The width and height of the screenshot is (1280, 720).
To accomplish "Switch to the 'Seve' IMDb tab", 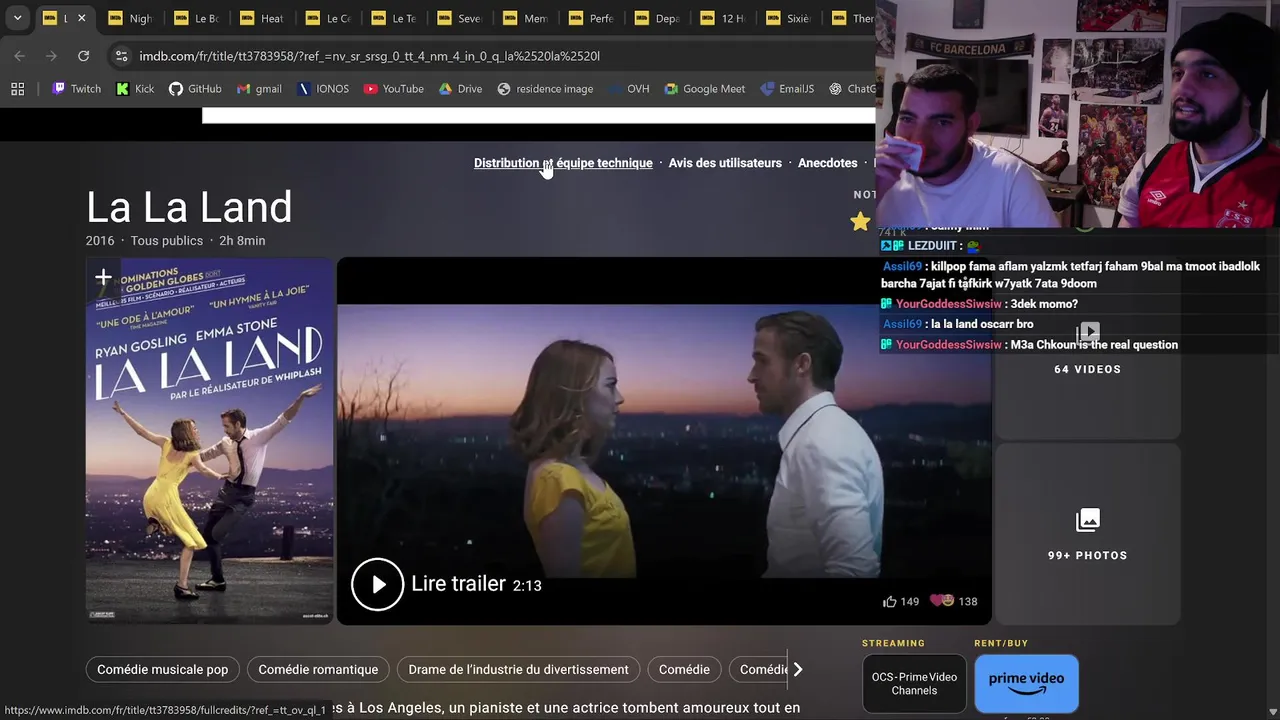I will pos(458,18).
